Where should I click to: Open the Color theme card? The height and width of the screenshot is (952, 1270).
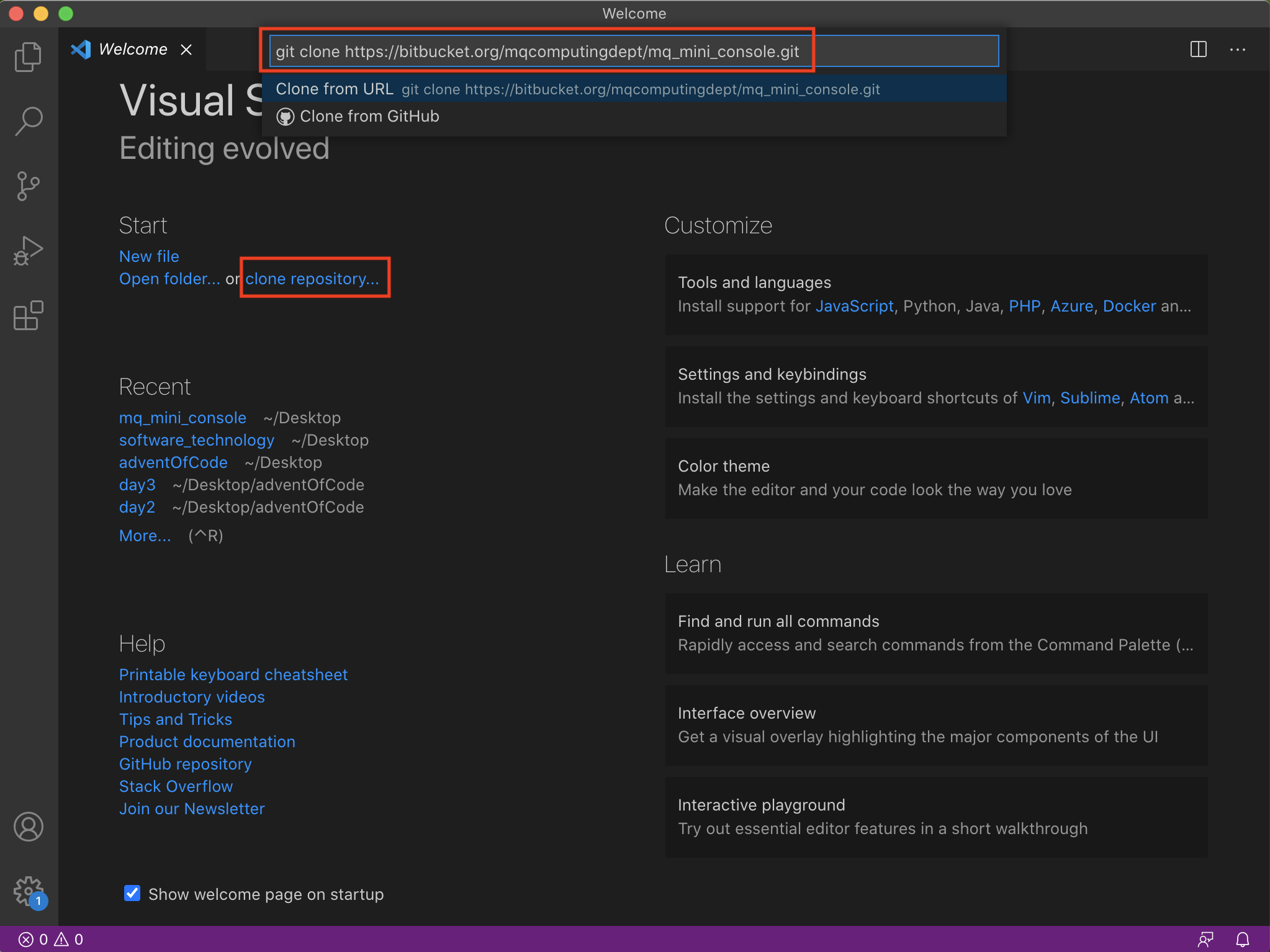pos(936,478)
